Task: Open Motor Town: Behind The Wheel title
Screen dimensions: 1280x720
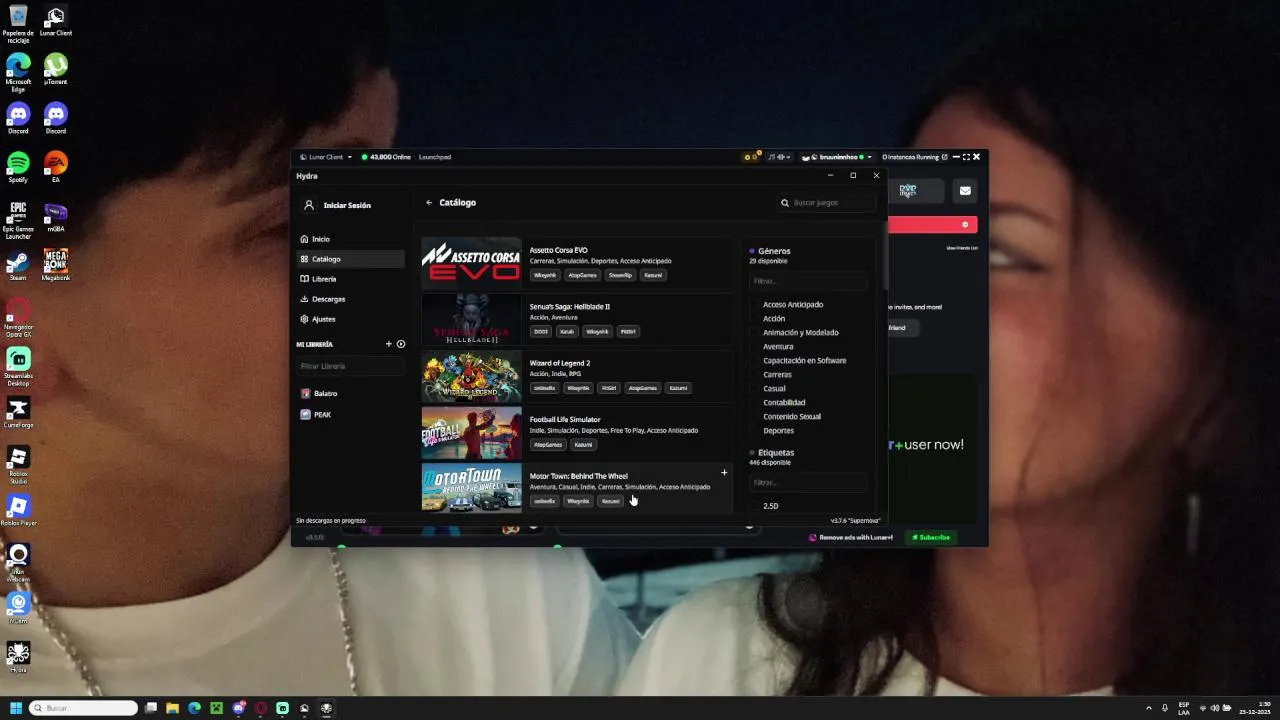Action: [578, 476]
